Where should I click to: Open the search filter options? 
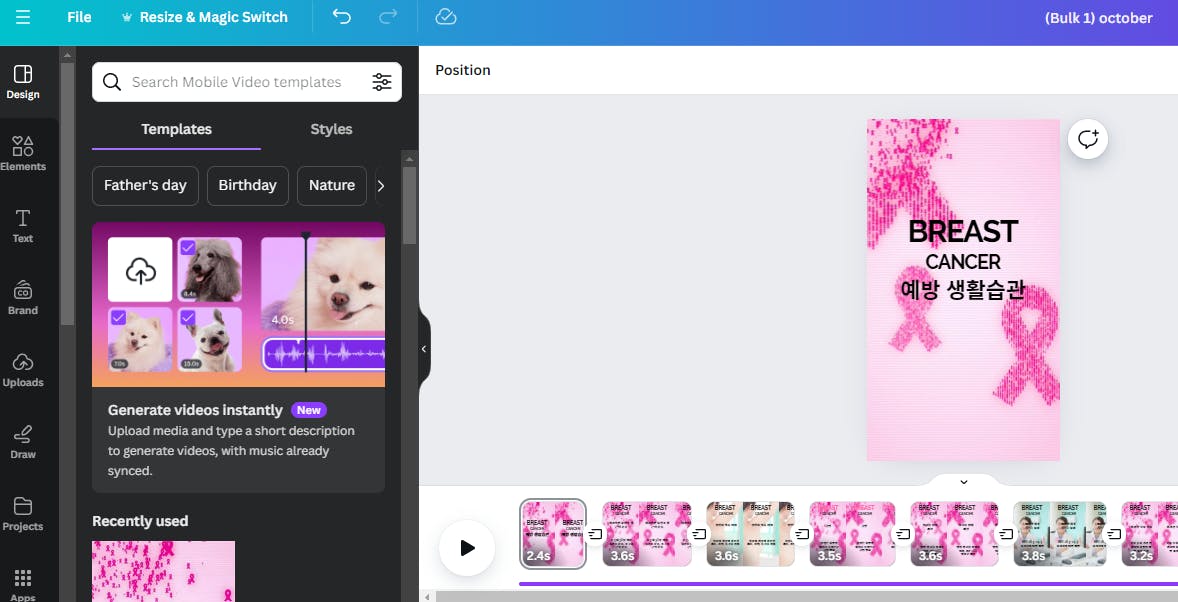[382, 82]
